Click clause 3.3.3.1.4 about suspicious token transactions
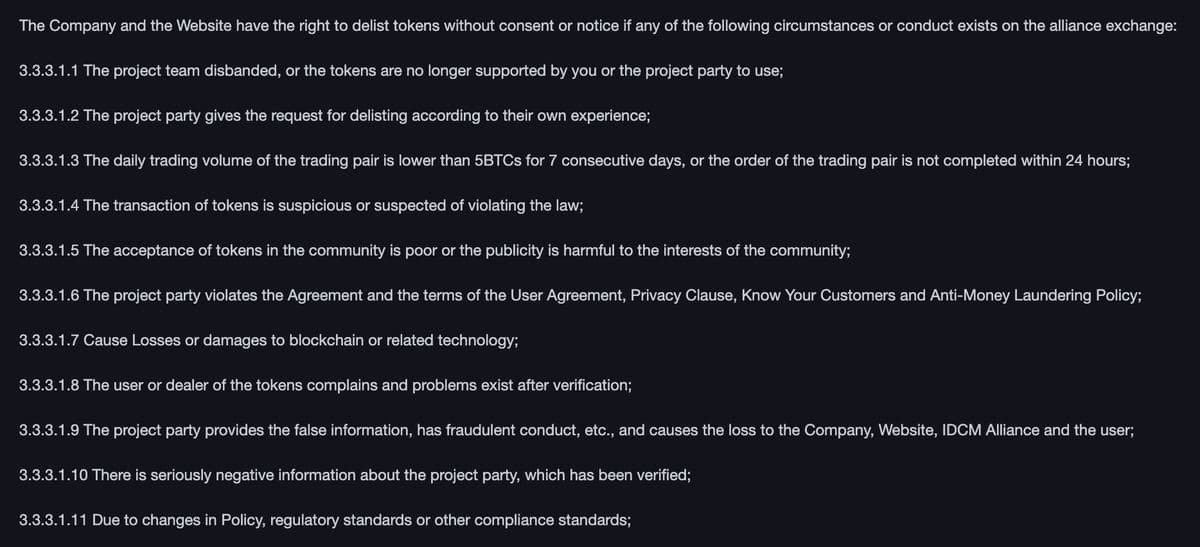The height and width of the screenshot is (547, 1200). (301, 206)
